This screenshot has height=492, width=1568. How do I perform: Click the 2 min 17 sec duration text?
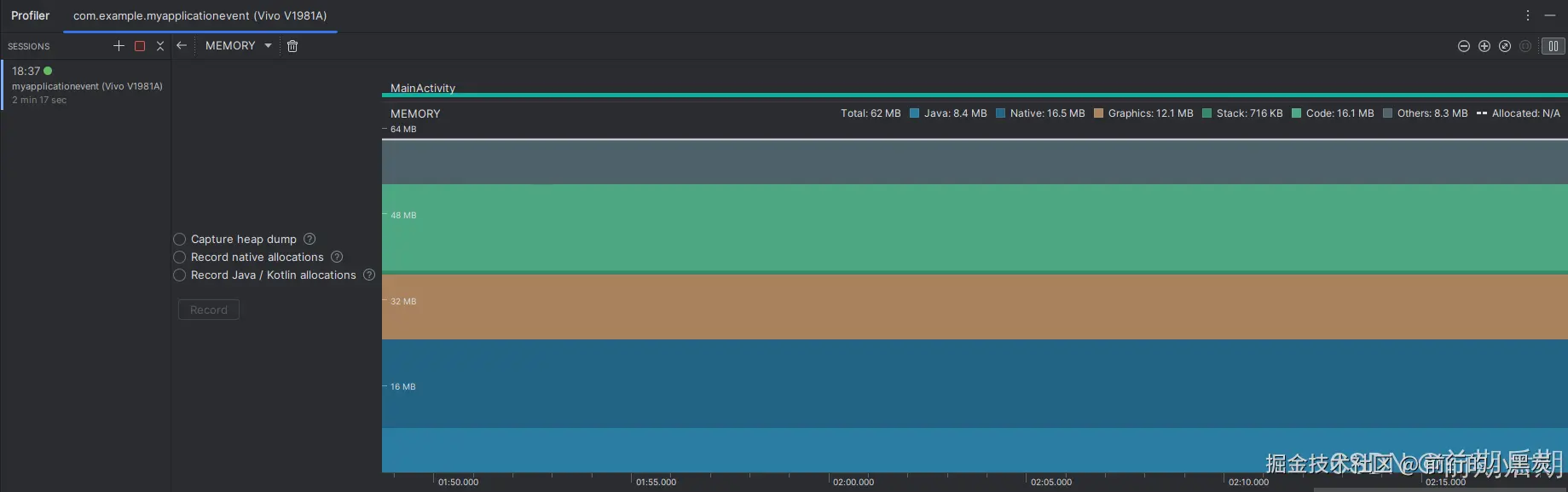[39, 100]
